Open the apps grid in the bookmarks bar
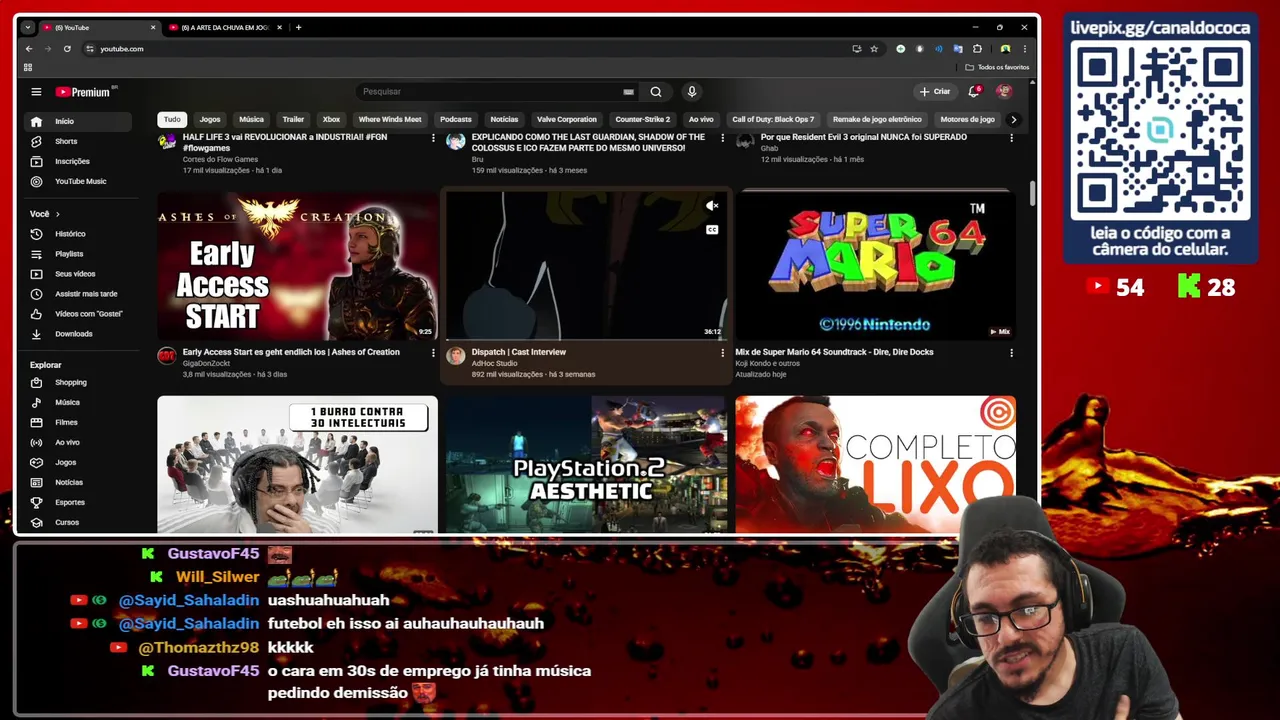Image resolution: width=1280 pixels, height=720 pixels. click(x=28, y=67)
